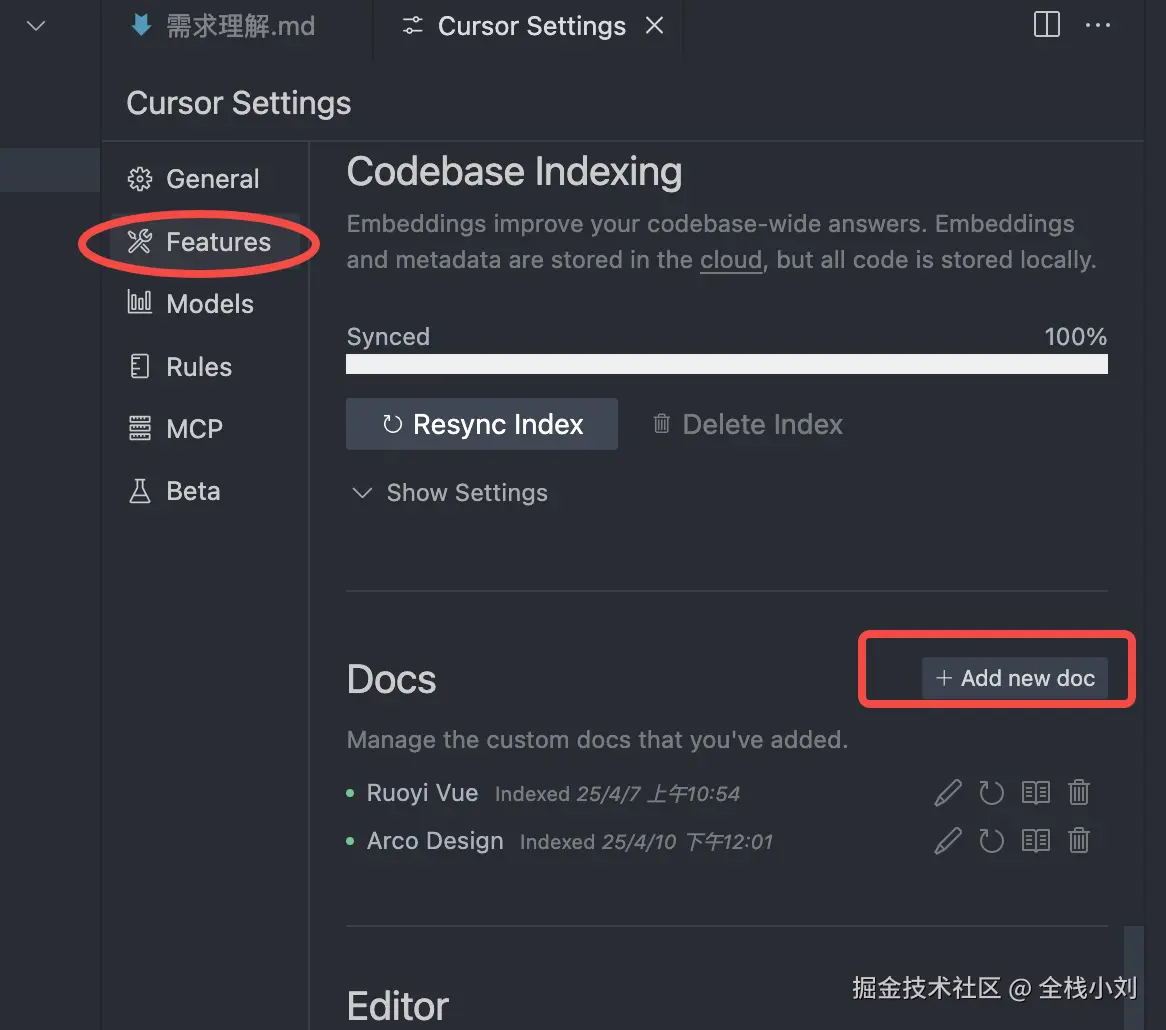Follow the cloud link in description
This screenshot has width=1166, height=1030.
[x=731, y=260]
